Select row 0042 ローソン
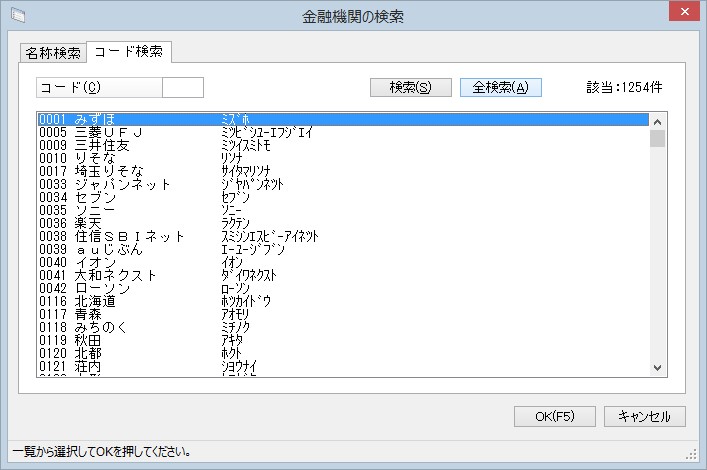The image size is (707, 470). [x=343, y=288]
